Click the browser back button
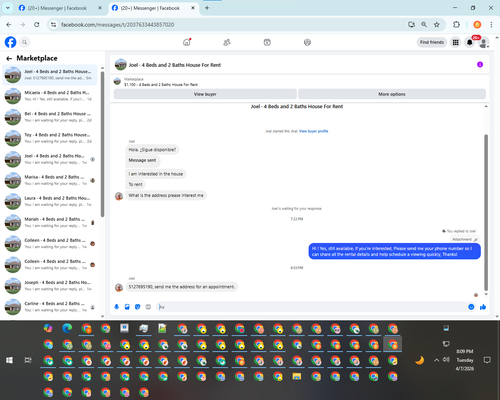 (9, 25)
